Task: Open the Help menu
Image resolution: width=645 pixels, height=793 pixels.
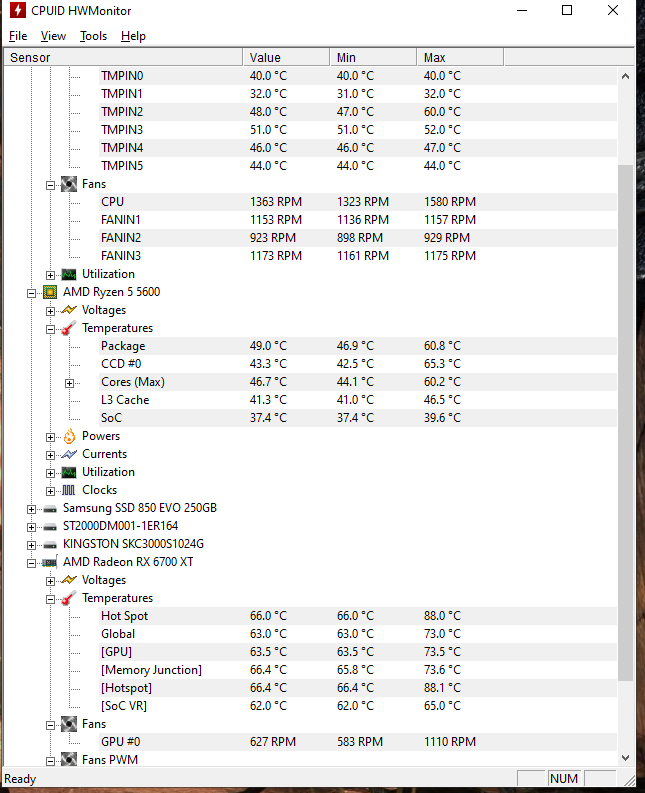Action: click(x=133, y=36)
